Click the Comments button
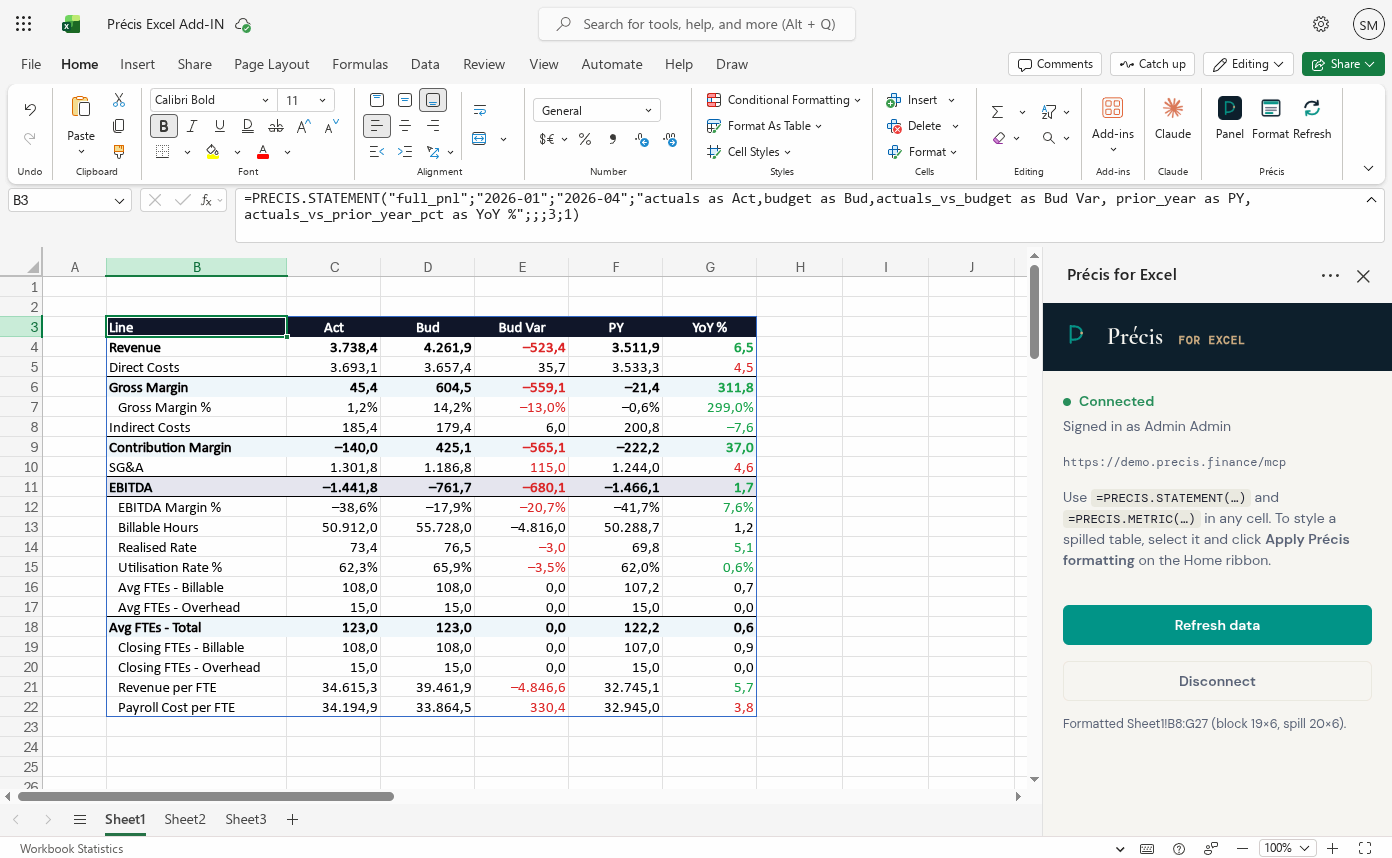The image size is (1392, 858). (1055, 64)
